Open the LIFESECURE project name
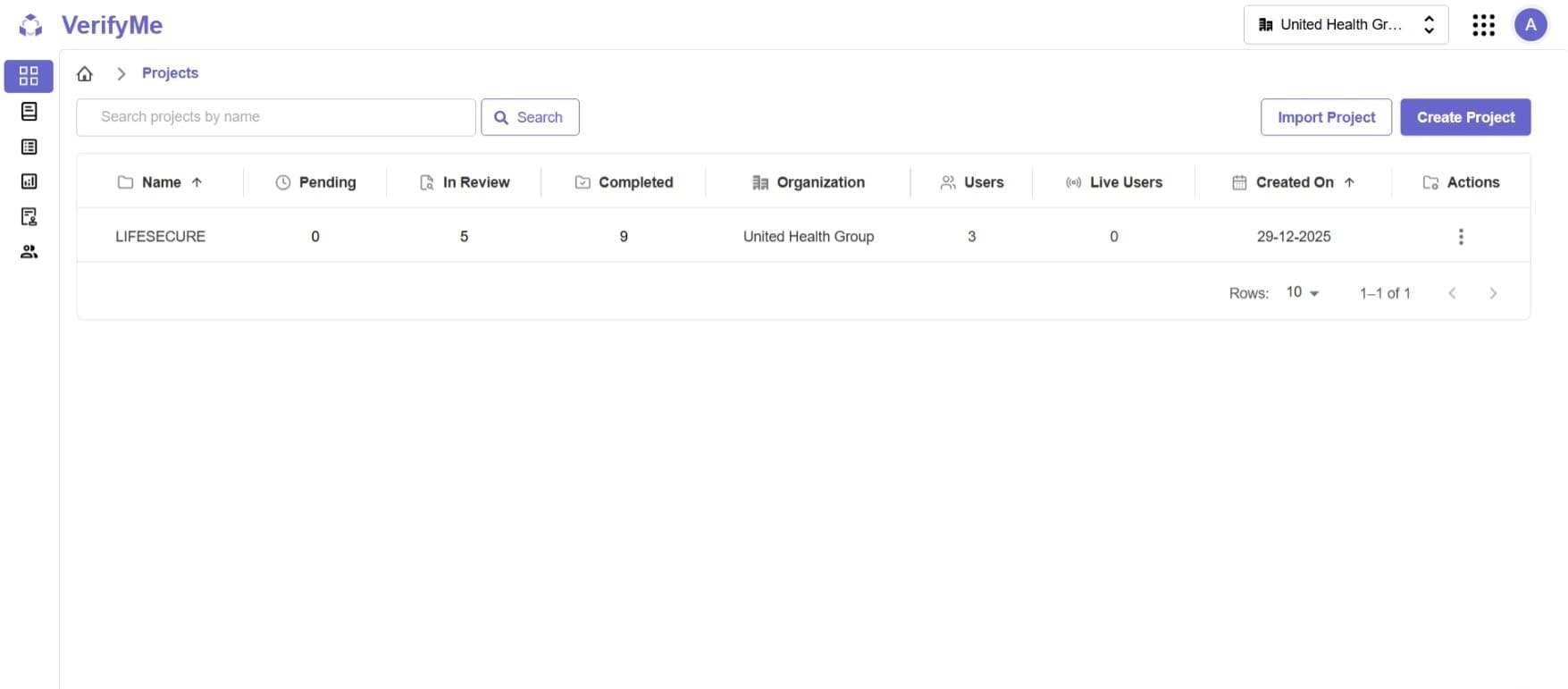 (160, 237)
